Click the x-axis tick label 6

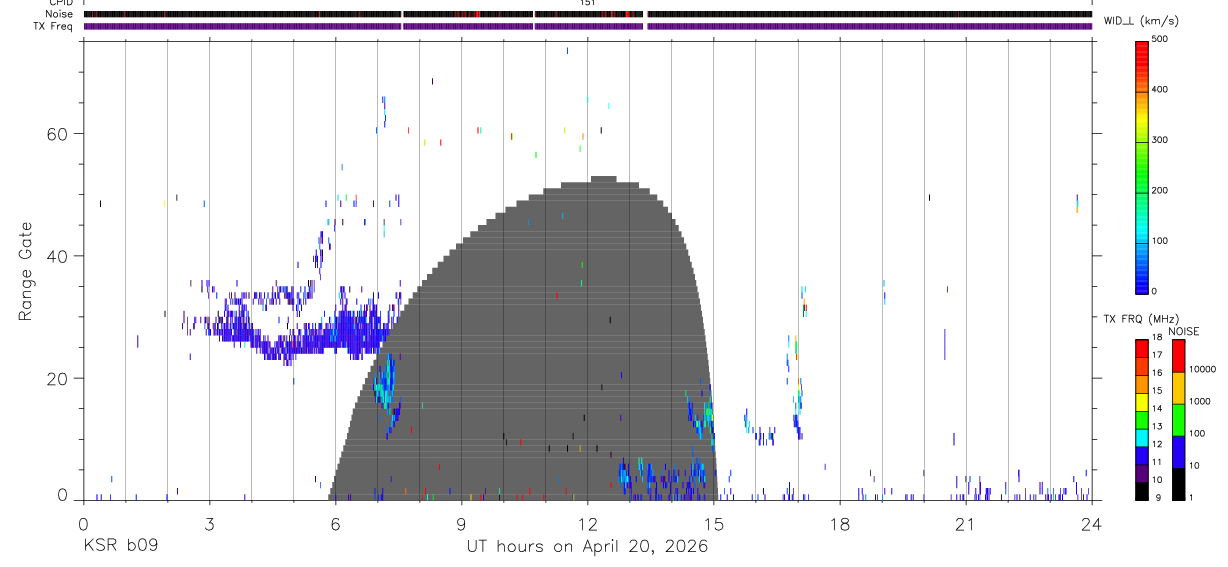(x=335, y=524)
